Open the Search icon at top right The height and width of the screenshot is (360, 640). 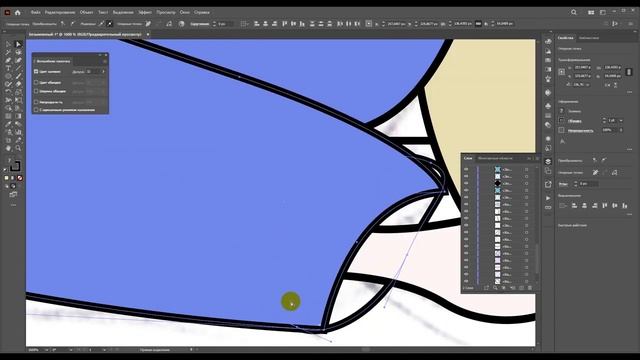pyautogui.click(x=574, y=12)
